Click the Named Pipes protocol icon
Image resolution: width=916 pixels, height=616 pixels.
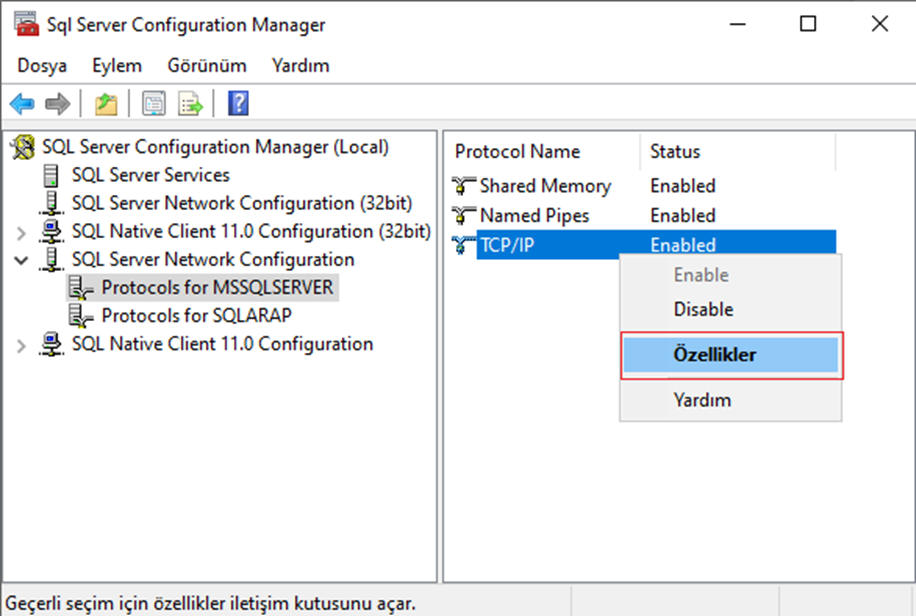[463, 216]
